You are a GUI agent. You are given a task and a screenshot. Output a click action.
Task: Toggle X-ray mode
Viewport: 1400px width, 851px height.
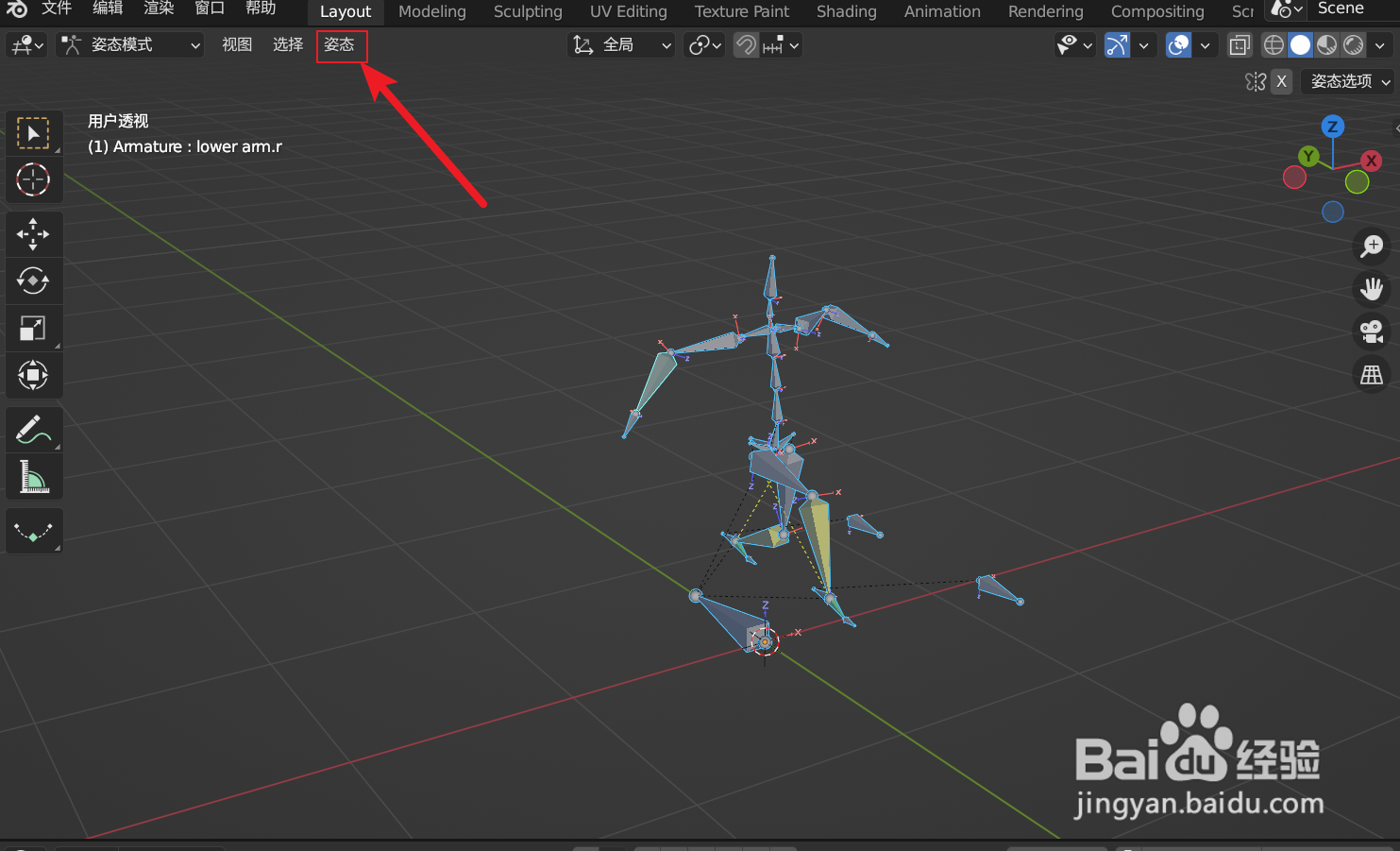pos(1240,44)
